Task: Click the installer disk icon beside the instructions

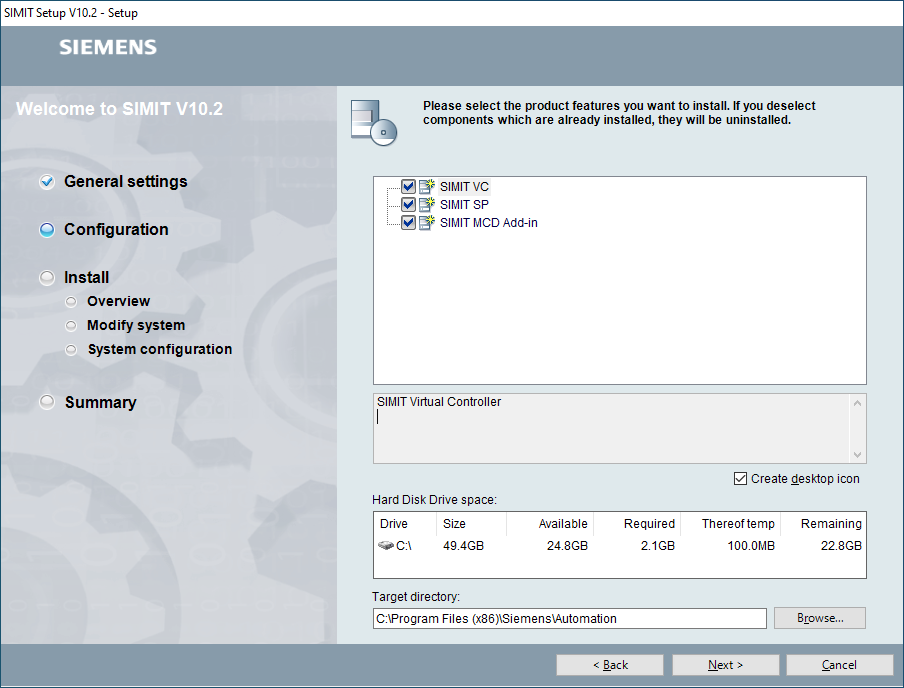Action: coord(374,122)
